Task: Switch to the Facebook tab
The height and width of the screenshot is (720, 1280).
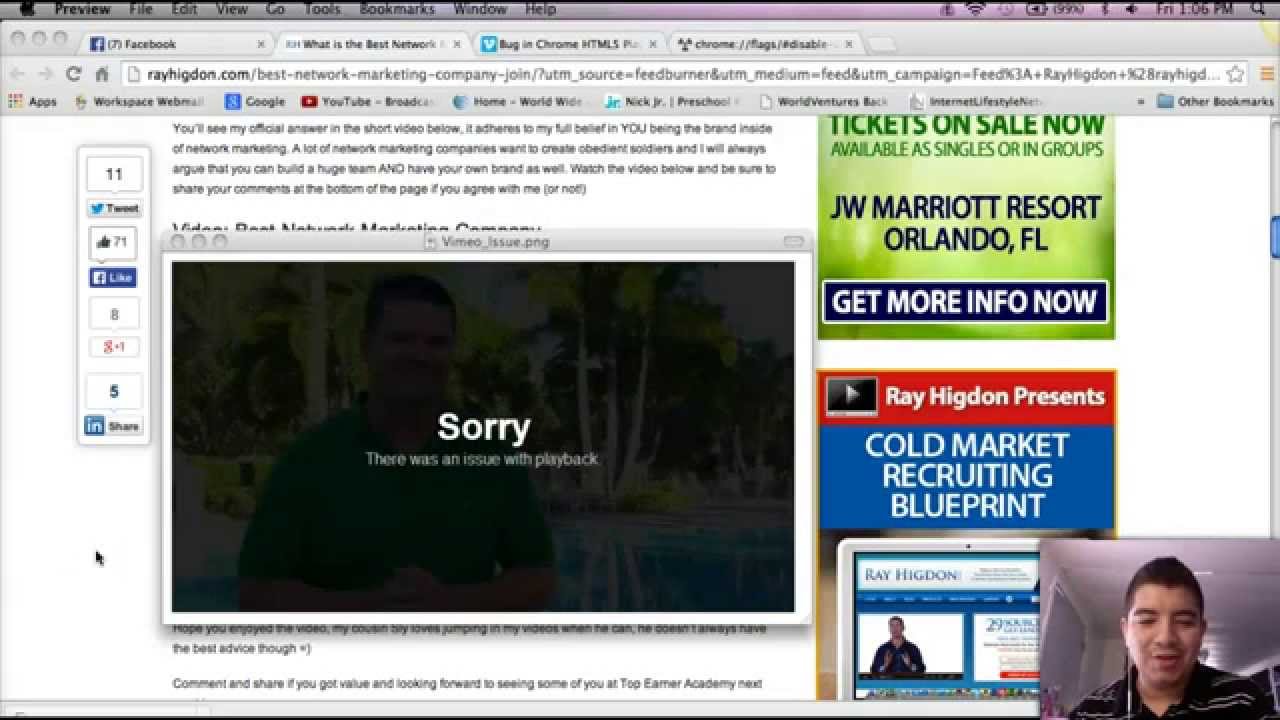Action: (x=175, y=44)
